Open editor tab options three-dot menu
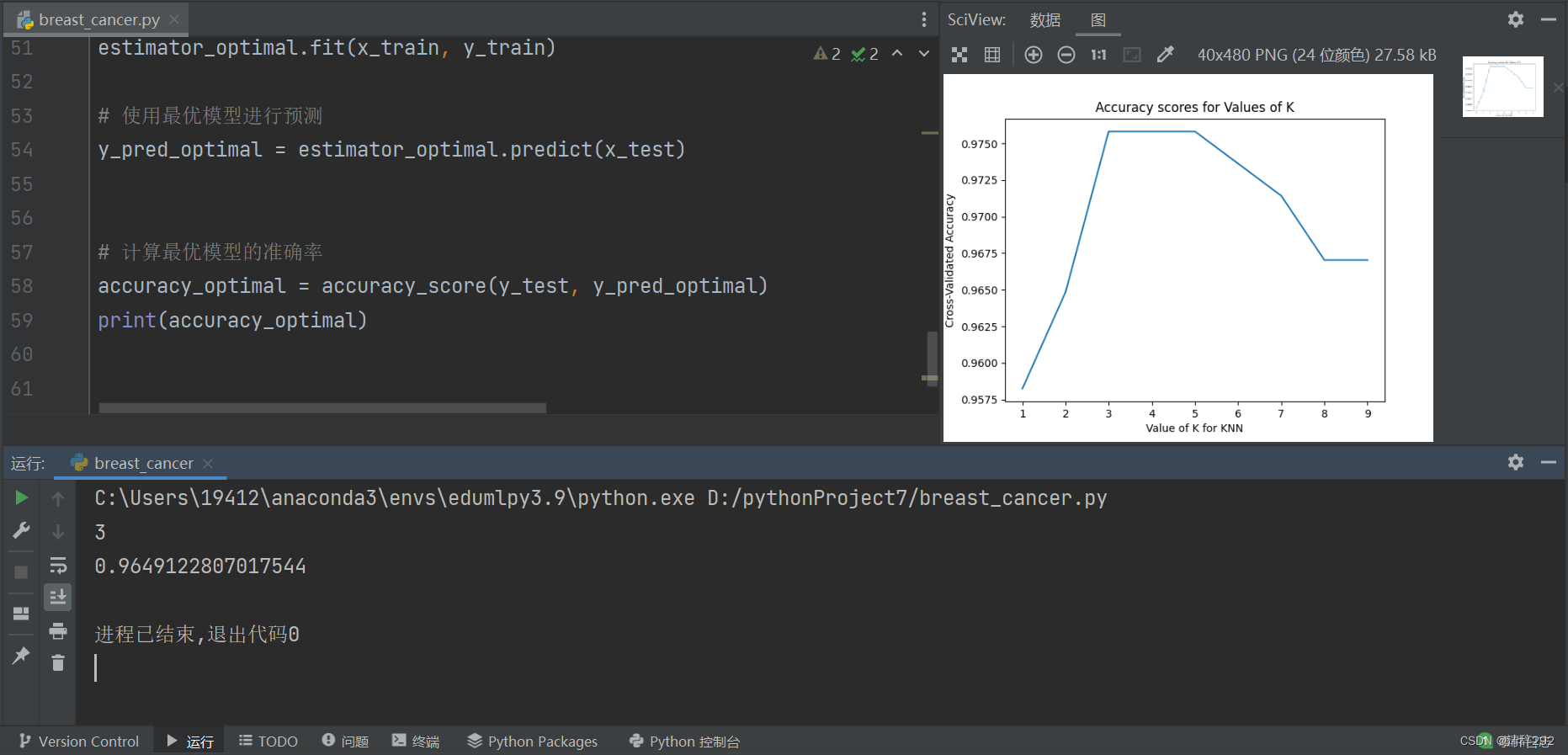The height and width of the screenshot is (755, 1568). coord(924,19)
